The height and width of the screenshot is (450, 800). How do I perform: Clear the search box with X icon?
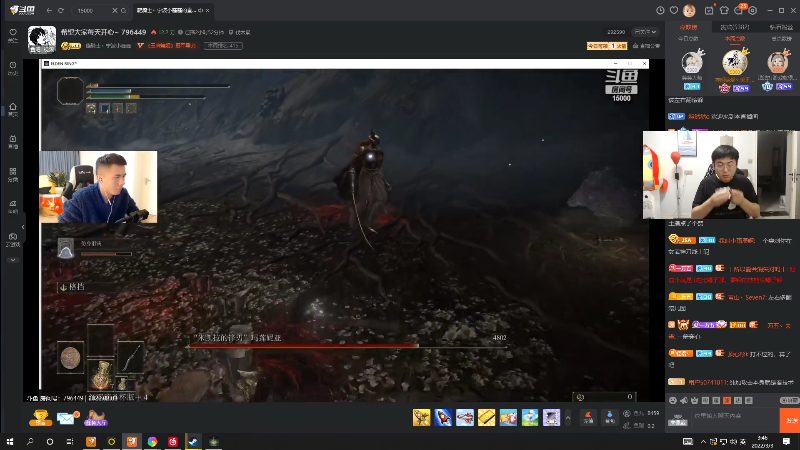[115, 10]
